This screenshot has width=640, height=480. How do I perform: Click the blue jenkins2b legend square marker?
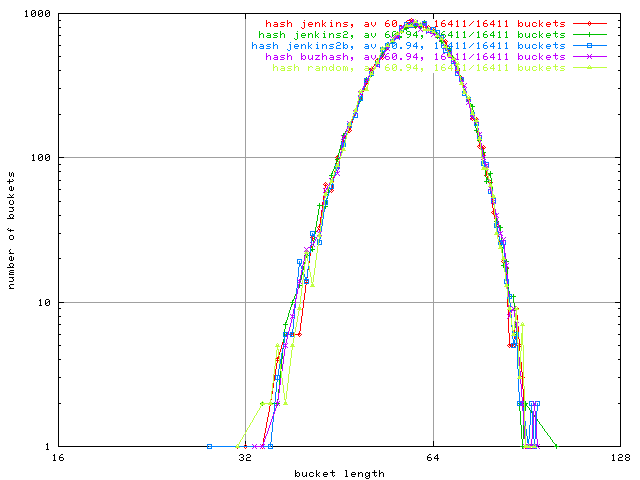[590, 45]
